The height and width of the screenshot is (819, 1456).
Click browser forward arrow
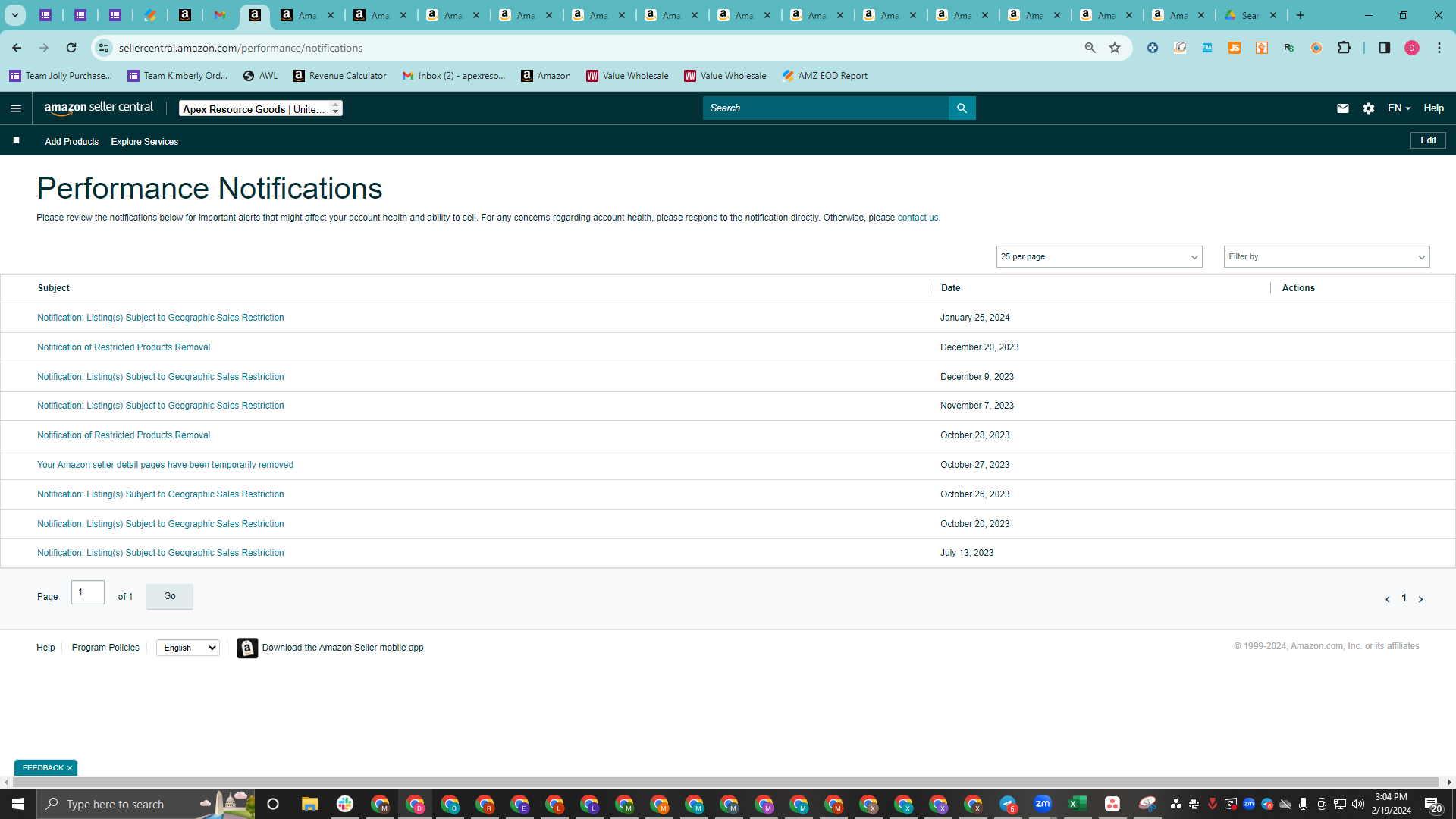coord(44,48)
